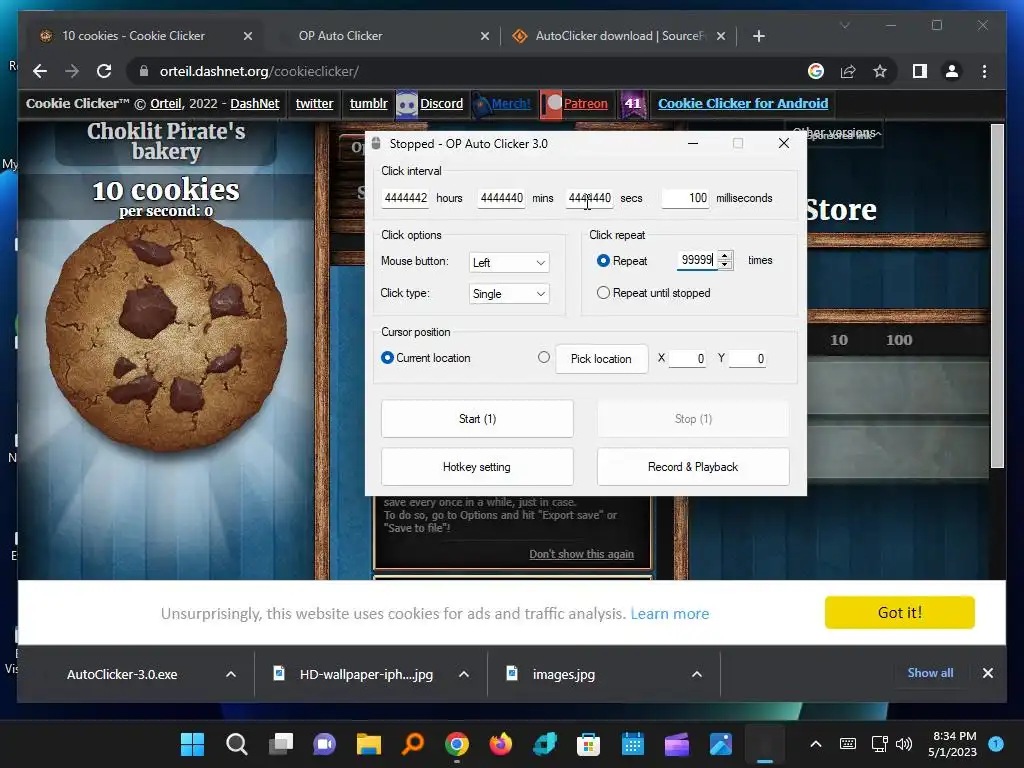Open the Mouse button dropdown
This screenshot has width=1024, height=768.
(x=509, y=263)
